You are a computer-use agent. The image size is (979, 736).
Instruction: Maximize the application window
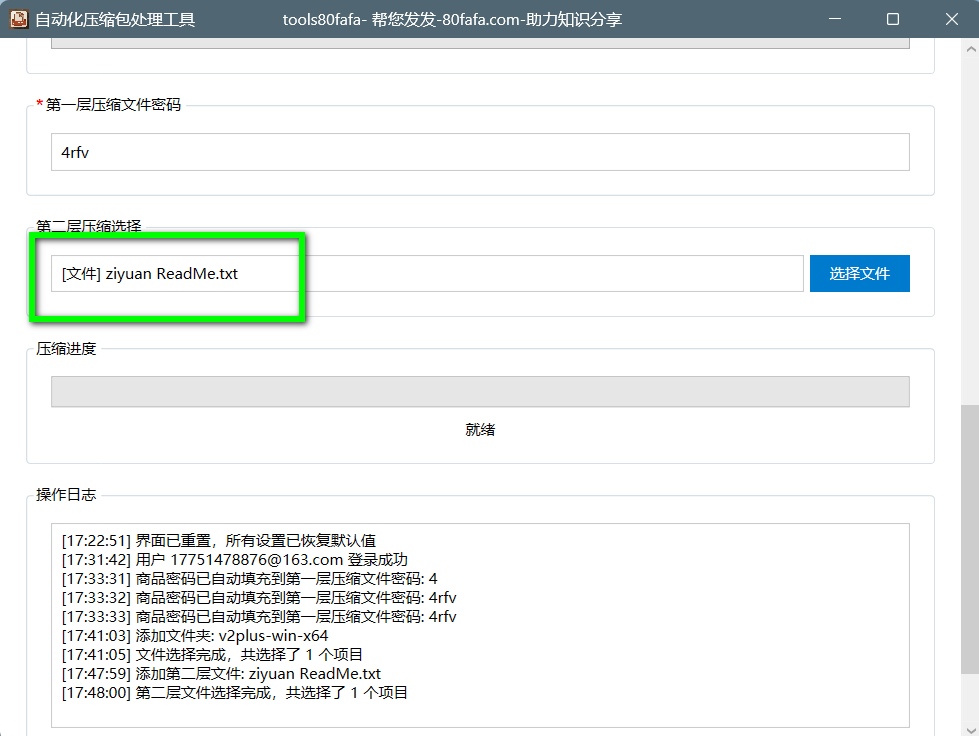coord(893,19)
